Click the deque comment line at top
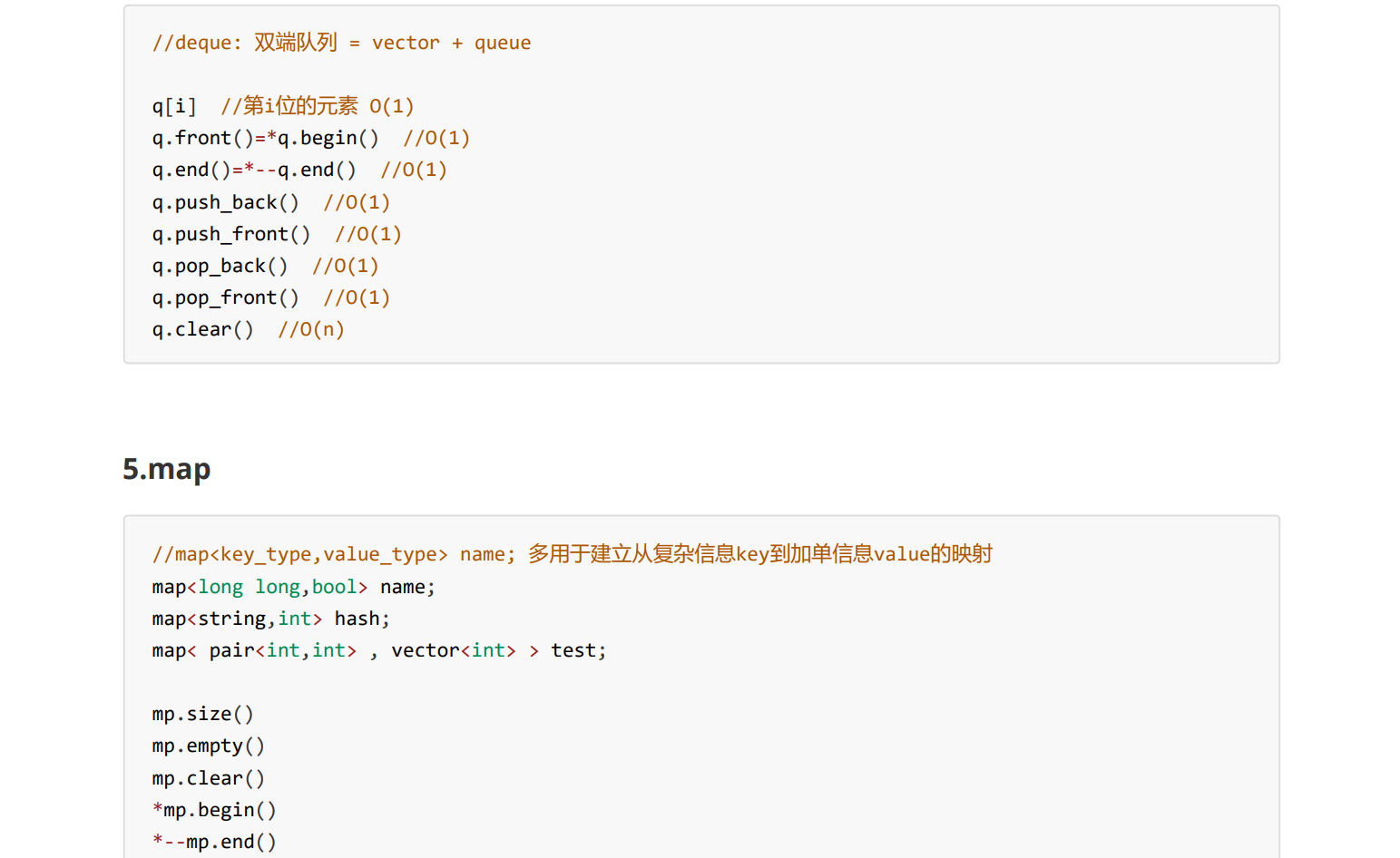This screenshot has height=858, width=1400. tap(341, 43)
